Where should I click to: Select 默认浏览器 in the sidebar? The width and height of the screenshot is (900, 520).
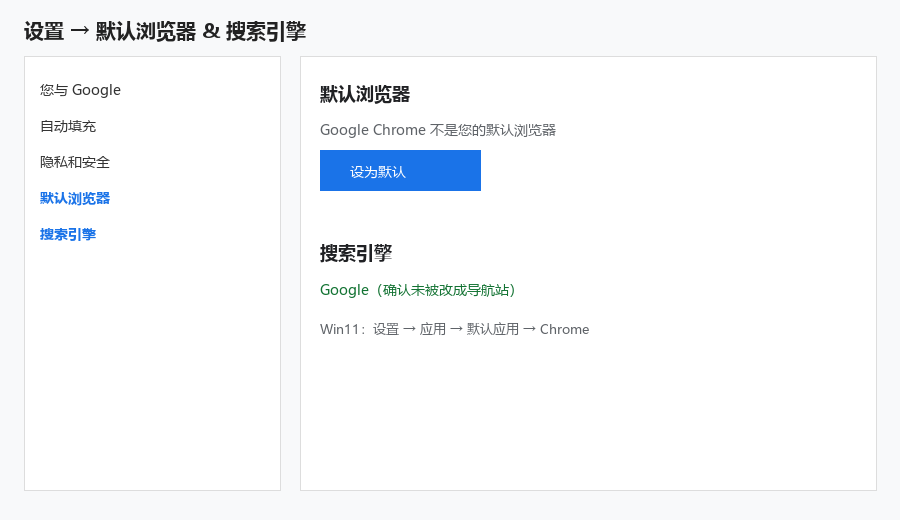click(75, 199)
